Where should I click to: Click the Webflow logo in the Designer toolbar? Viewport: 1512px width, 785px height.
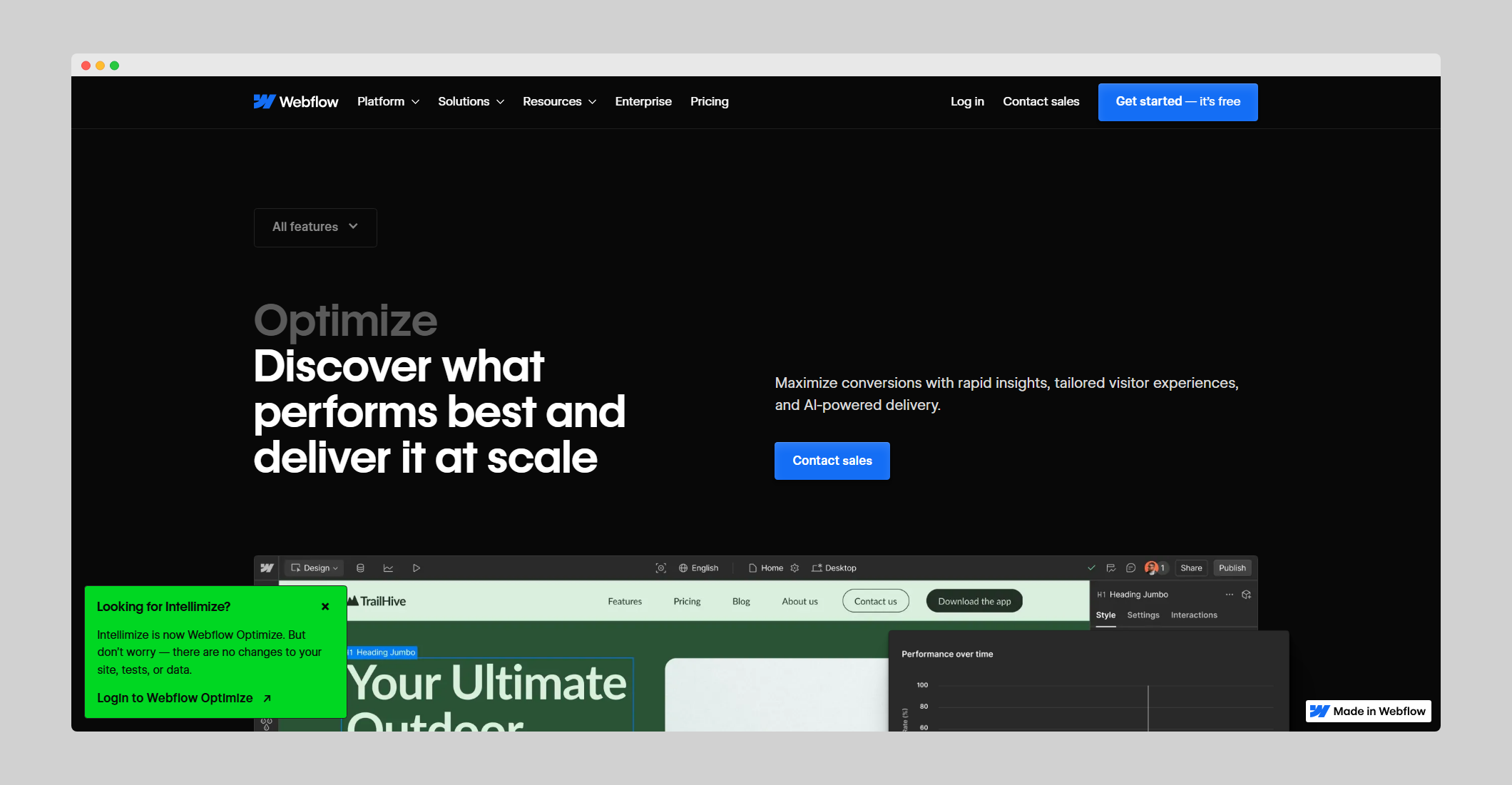pyautogui.click(x=267, y=568)
